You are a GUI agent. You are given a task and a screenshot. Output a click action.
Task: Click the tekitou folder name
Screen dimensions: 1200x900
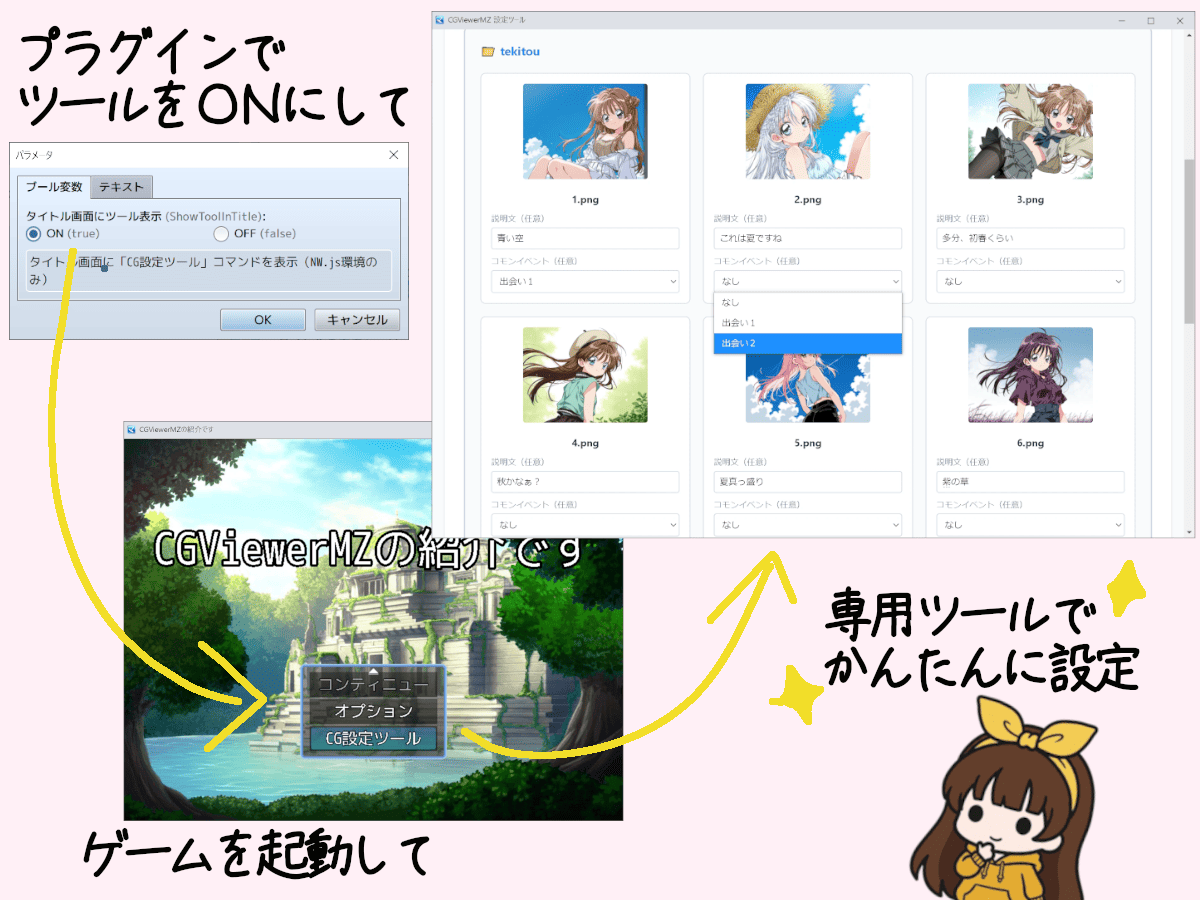point(520,51)
